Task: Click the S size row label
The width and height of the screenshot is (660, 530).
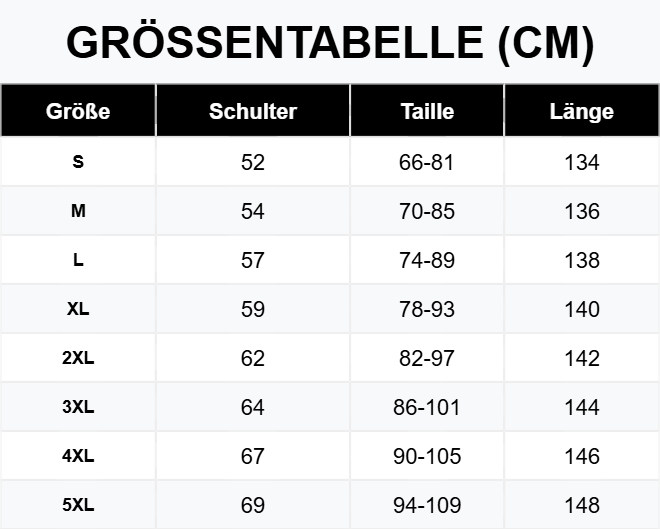Action: tap(78, 162)
